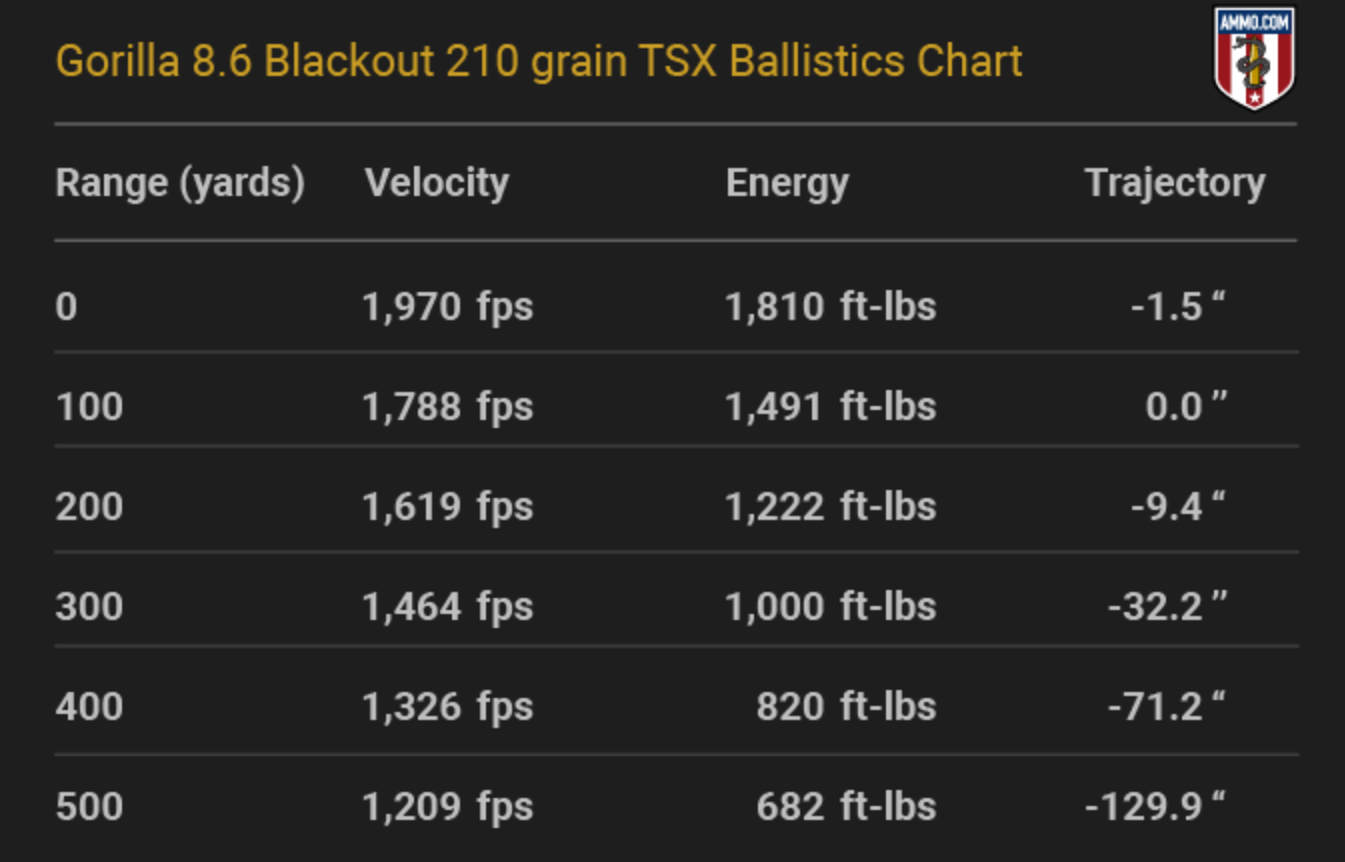The width and height of the screenshot is (1345, 862).
Task: Select the 100 yards range cell
Action: (x=90, y=407)
